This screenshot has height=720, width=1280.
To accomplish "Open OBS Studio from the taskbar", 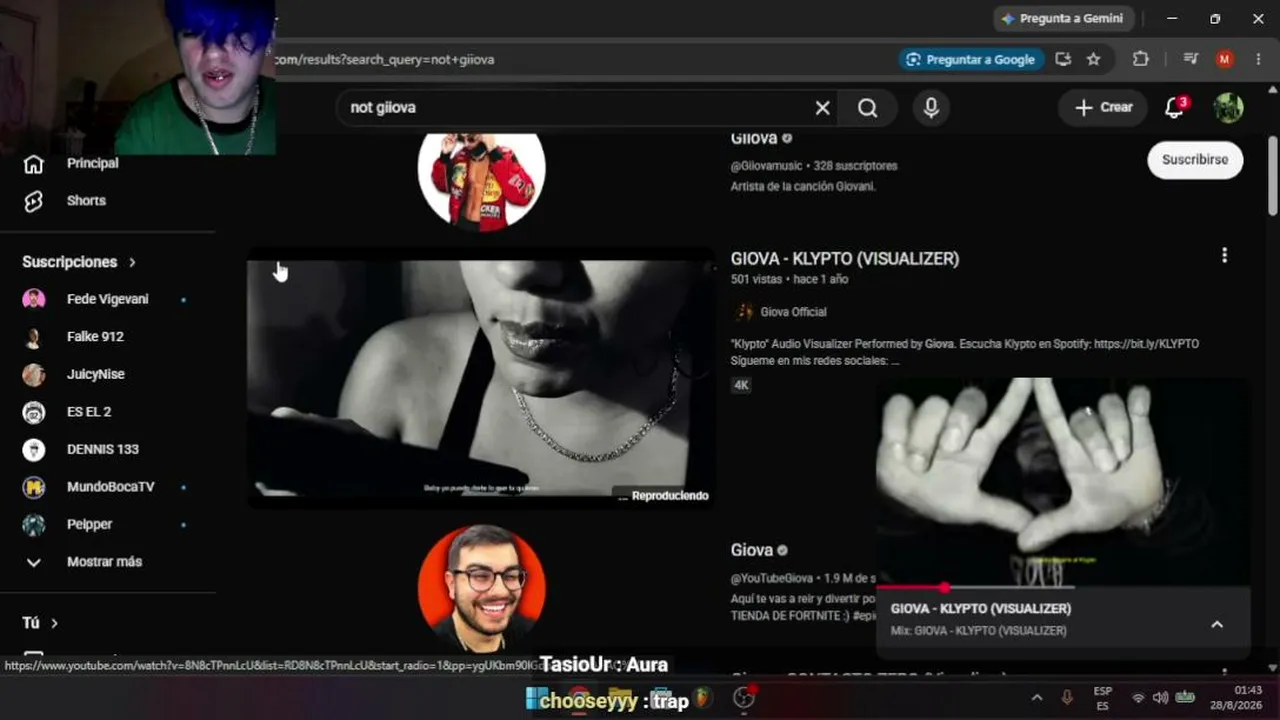I will coord(744,698).
